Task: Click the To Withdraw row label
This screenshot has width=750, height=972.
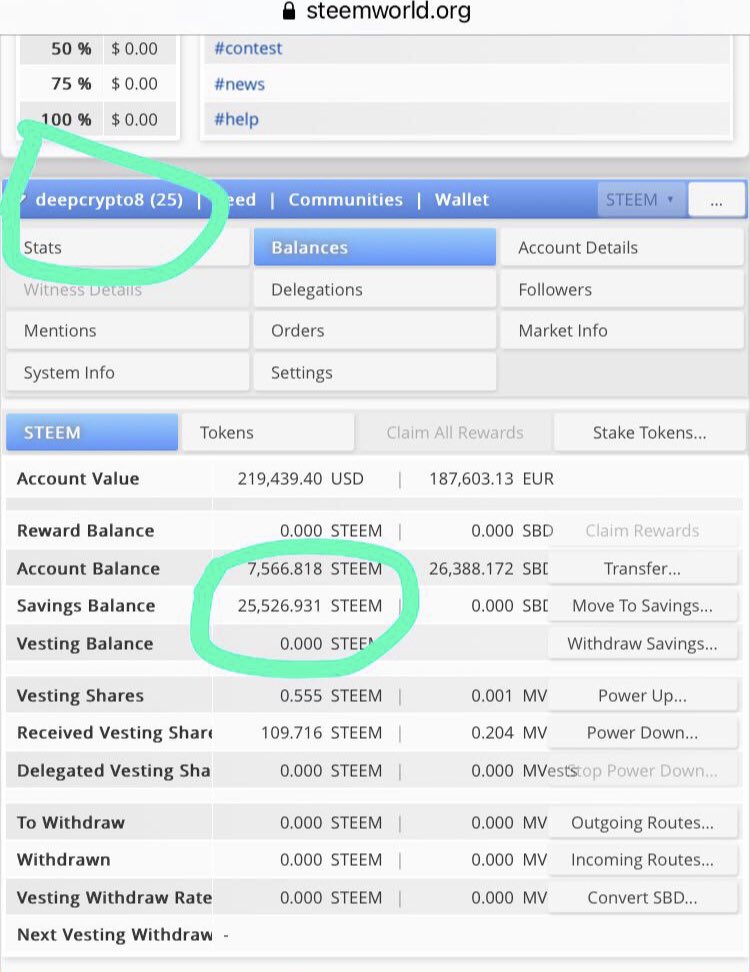Action: tap(71, 823)
